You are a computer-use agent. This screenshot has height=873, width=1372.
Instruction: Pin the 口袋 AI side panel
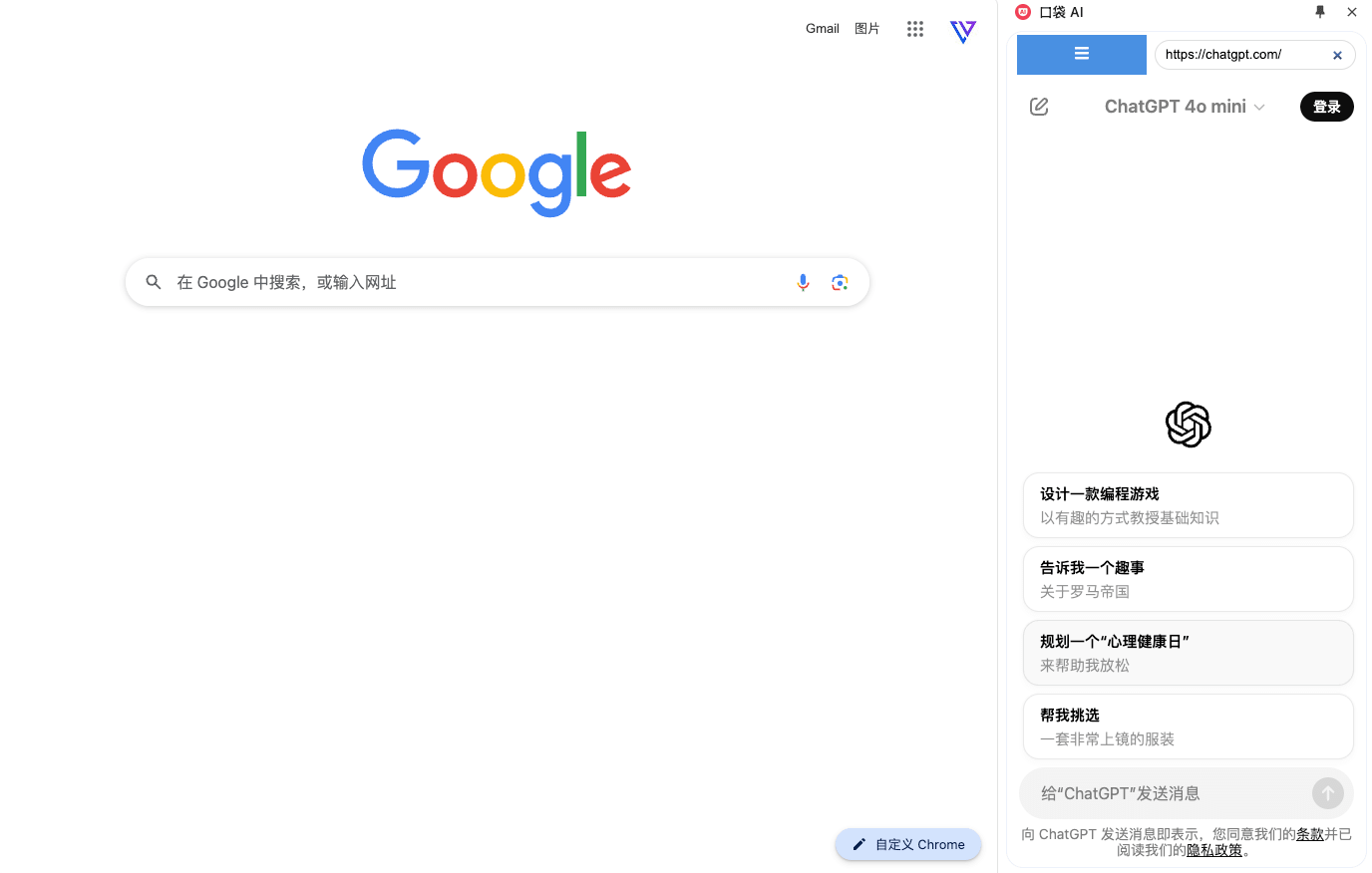1320,12
